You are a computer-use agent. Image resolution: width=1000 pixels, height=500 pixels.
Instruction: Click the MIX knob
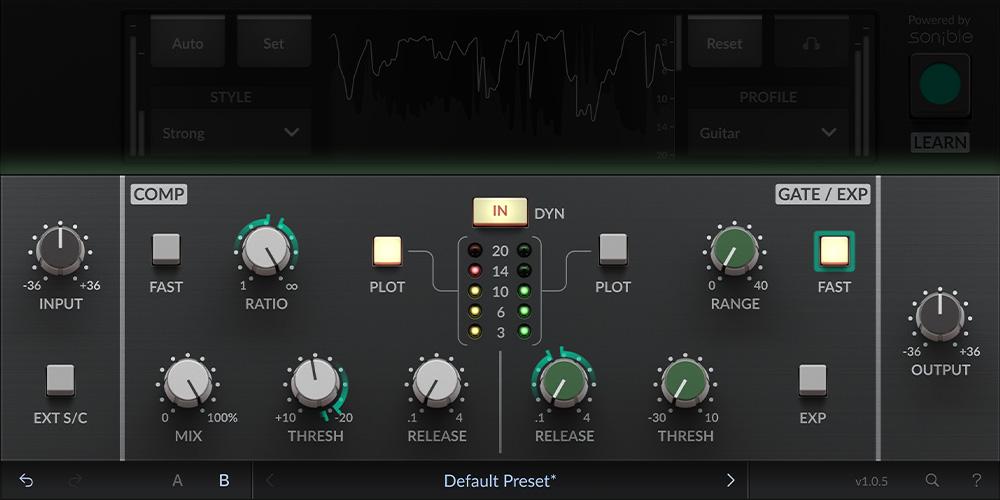click(188, 383)
